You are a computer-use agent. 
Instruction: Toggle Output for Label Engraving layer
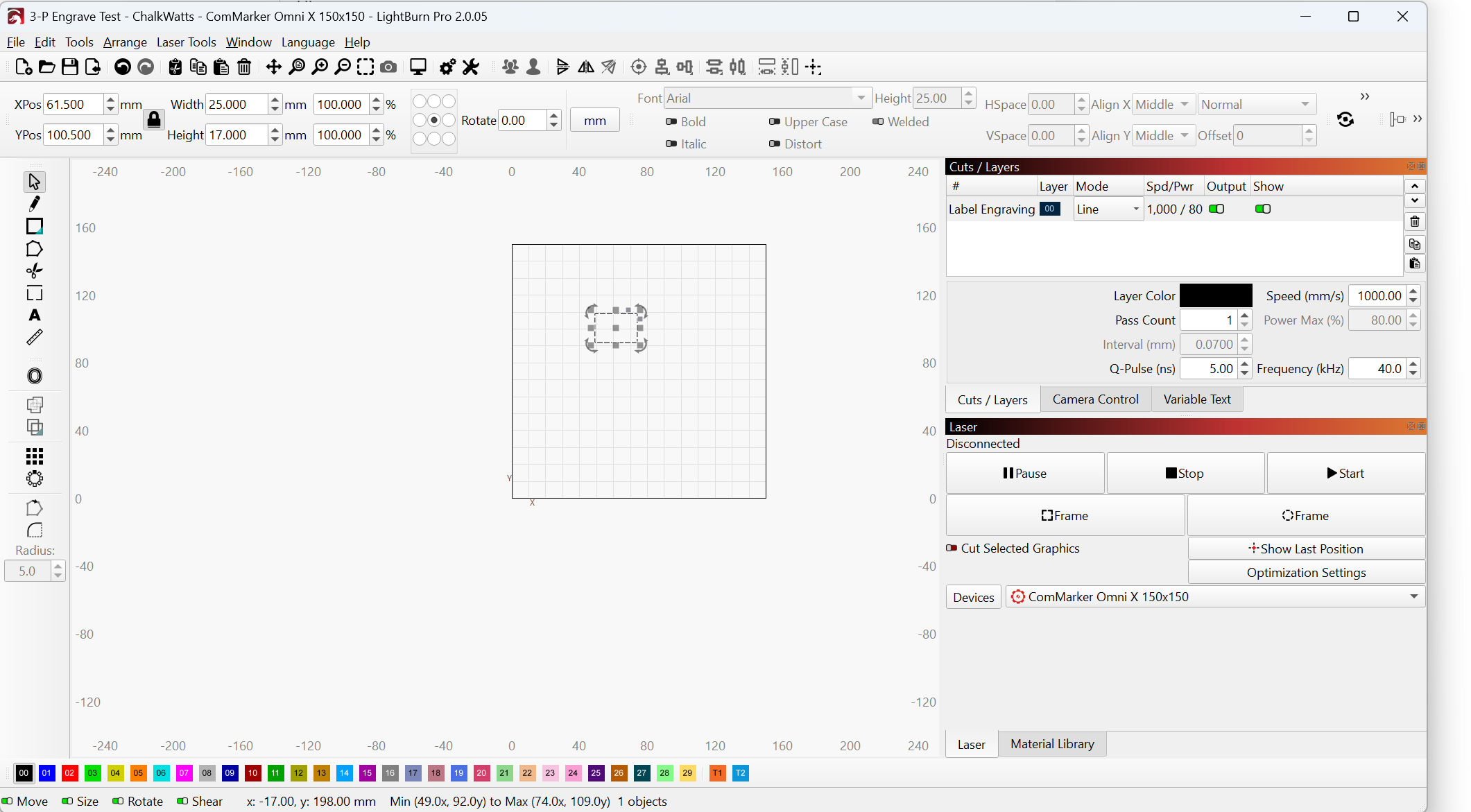tap(1216, 209)
